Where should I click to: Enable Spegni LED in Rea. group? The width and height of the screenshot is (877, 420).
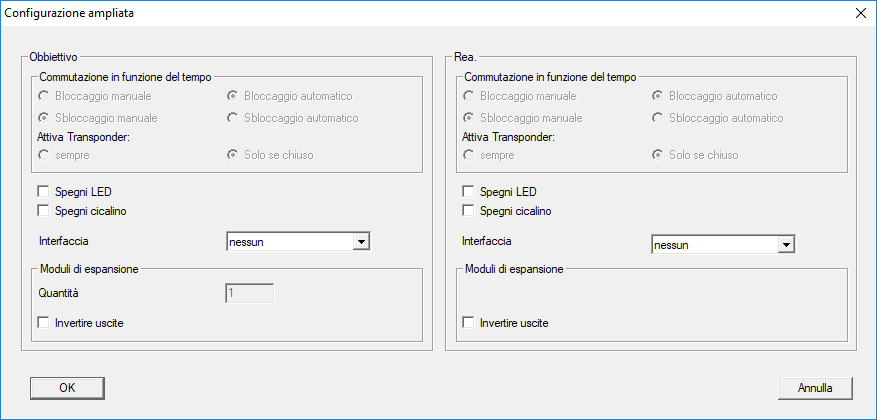pyautogui.click(x=468, y=191)
